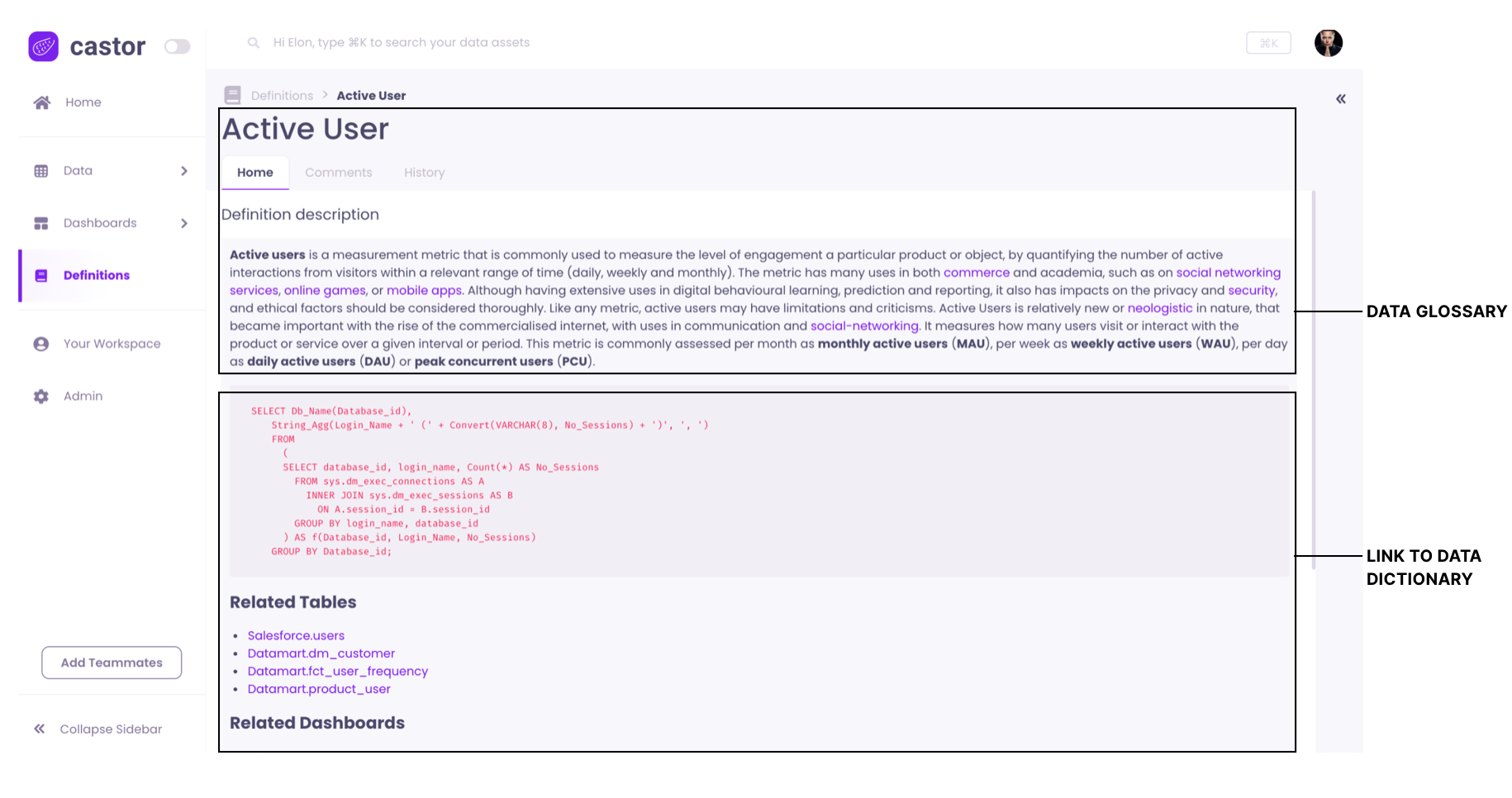1512x798 pixels.
Task: Open the Dashboards section icon
Action: click(41, 222)
